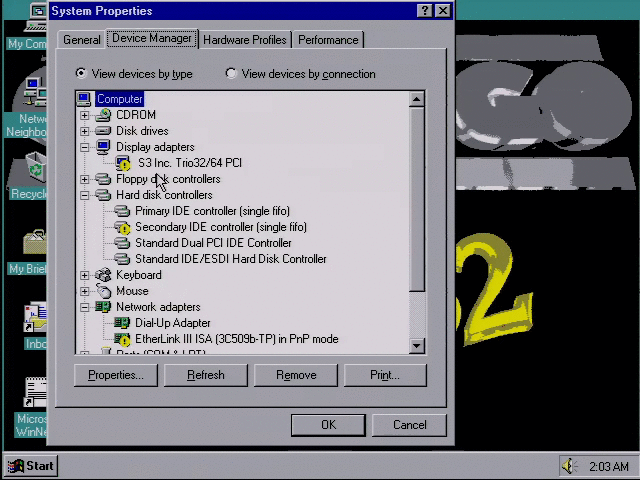The image size is (640, 480).
Task: Click the What's This help button in title bar
Action: coord(424,11)
